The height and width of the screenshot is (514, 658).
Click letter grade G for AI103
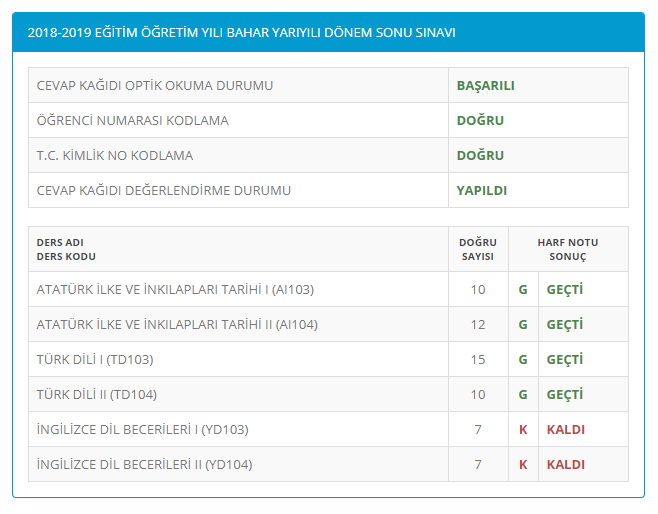tap(523, 290)
